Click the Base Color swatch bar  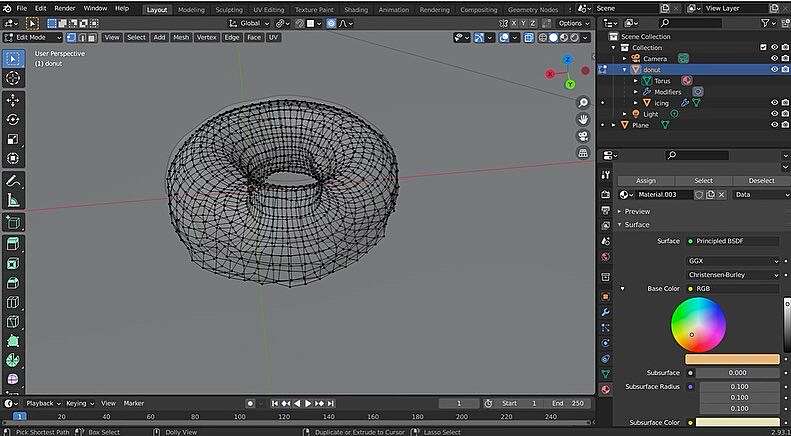pos(732,359)
